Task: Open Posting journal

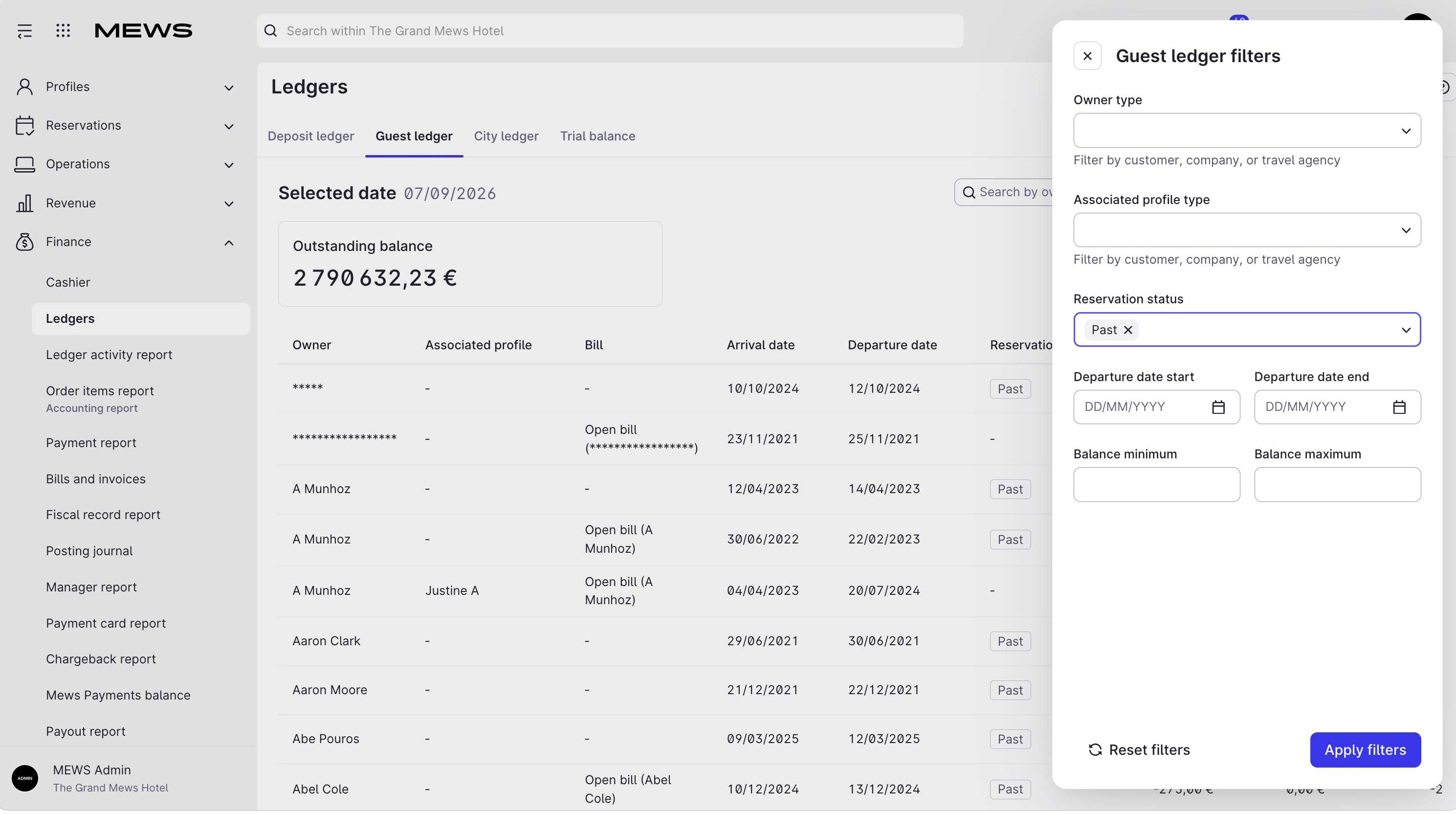Action: [89, 551]
